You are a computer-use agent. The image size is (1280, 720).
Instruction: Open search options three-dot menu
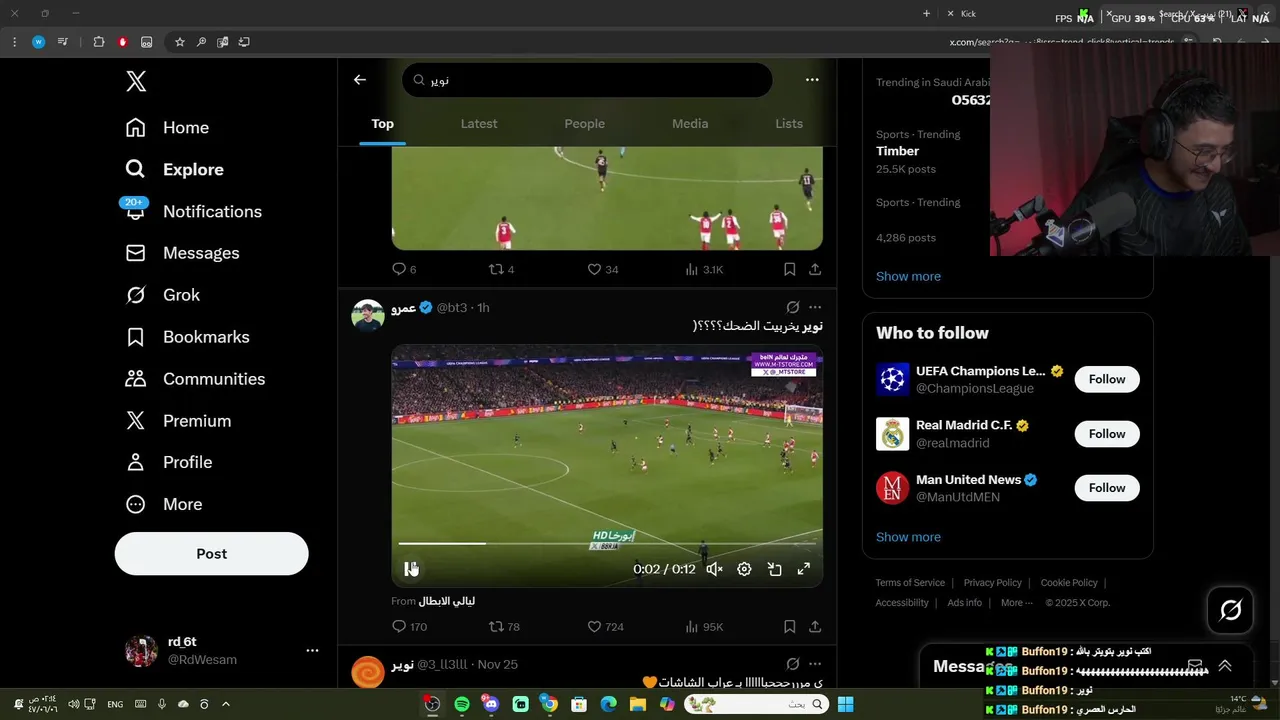(x=812, y=80)
